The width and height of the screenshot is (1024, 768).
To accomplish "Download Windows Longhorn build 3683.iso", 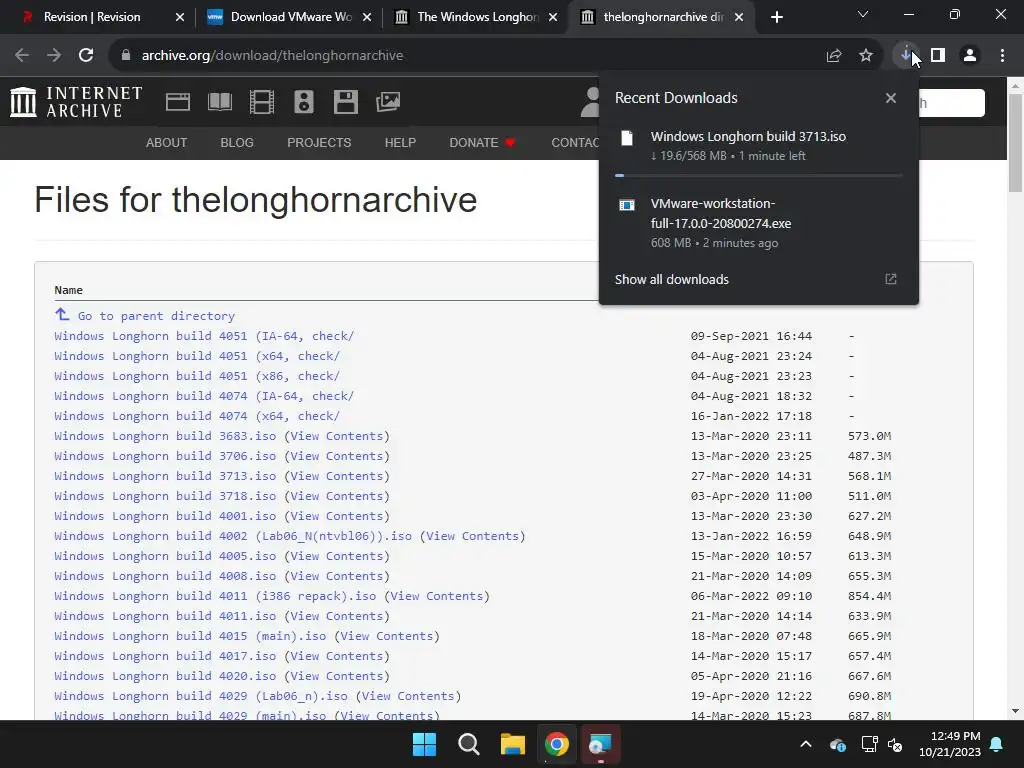I will 165,436.
